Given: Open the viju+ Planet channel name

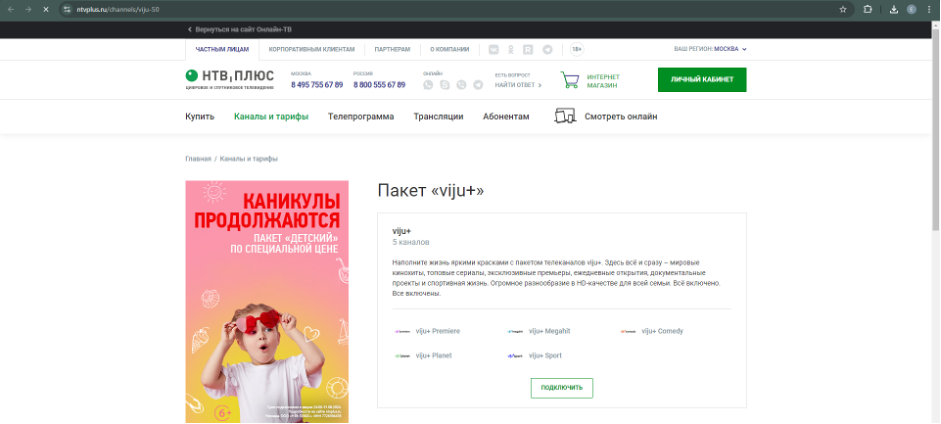Looking at the screenshot, I should (433, 356).
